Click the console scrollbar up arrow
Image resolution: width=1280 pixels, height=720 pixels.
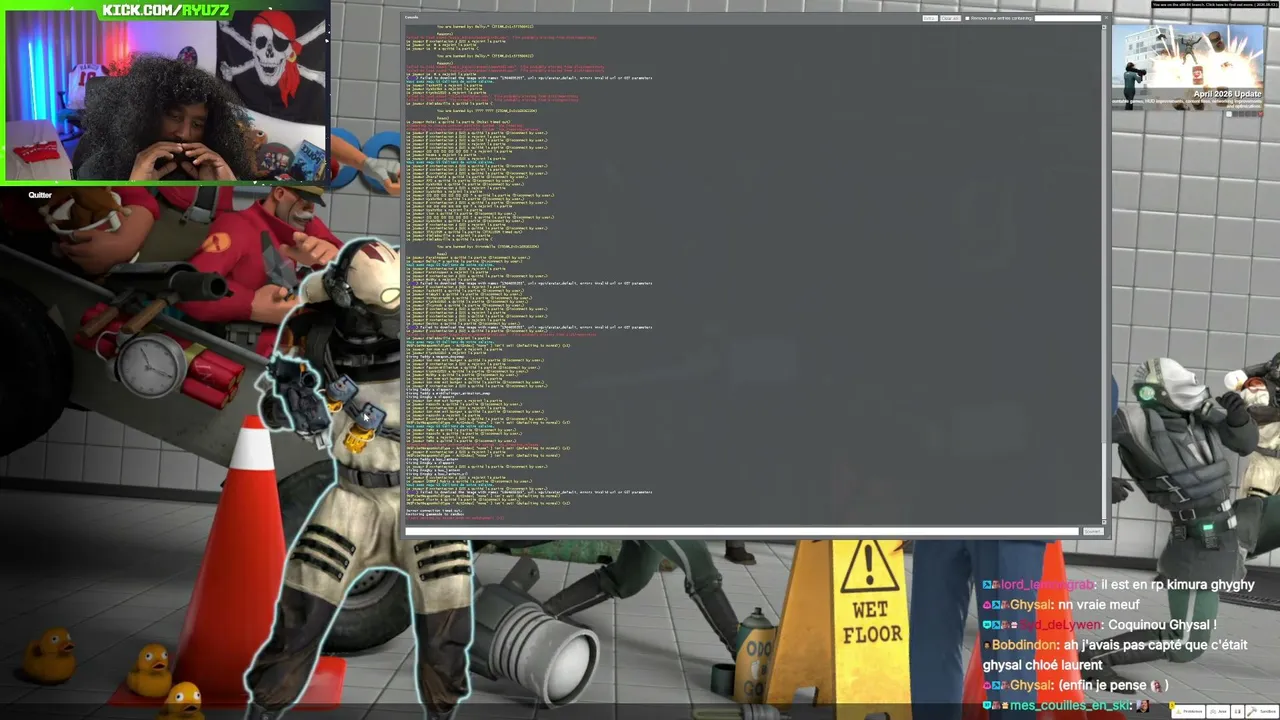pos(1105,27)
